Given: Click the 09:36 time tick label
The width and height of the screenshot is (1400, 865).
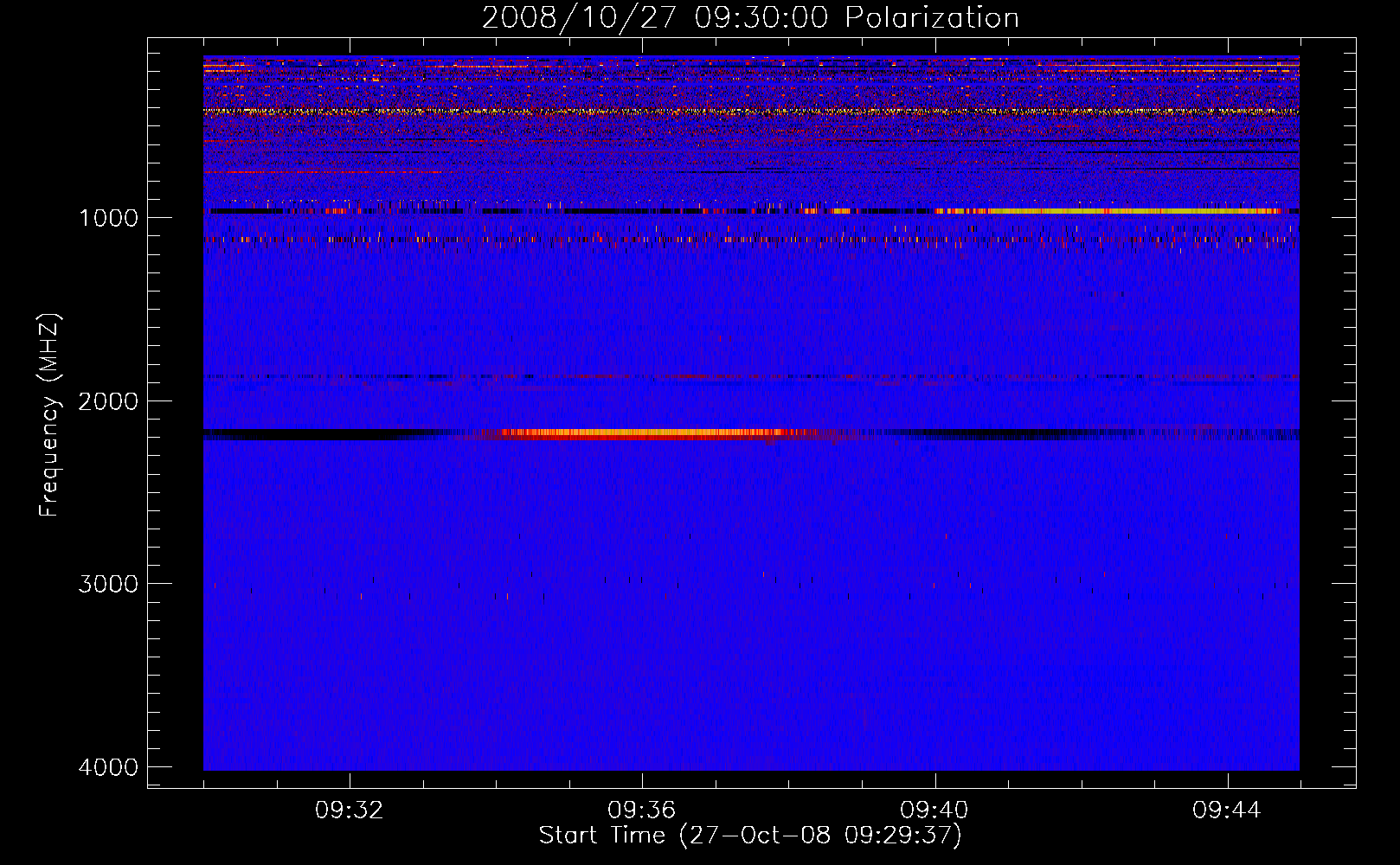Looking at the screenshot, I should [642, 811].
